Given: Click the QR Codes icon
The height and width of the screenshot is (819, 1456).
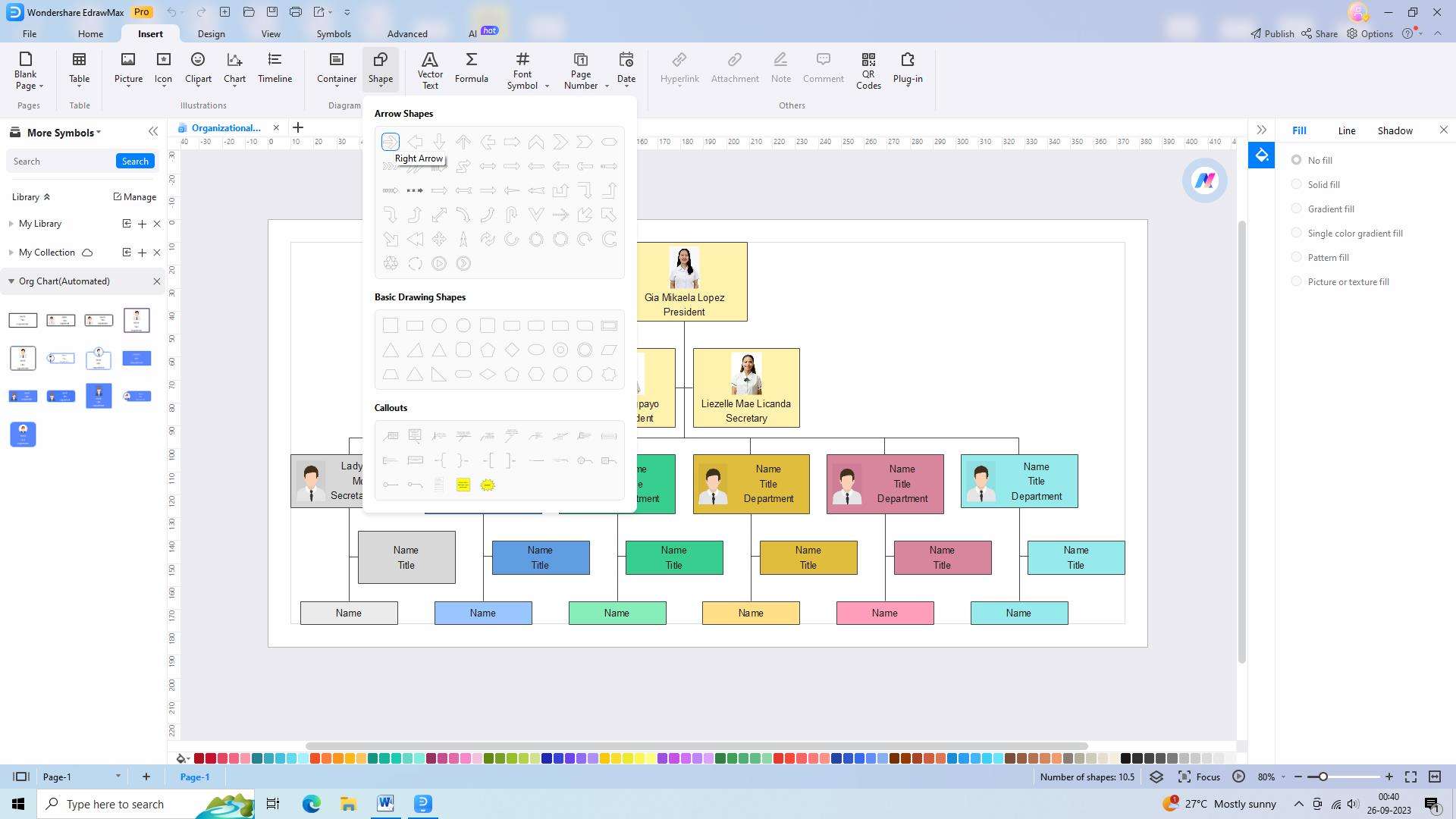Looking at the screenshot, I should [868, 70].
